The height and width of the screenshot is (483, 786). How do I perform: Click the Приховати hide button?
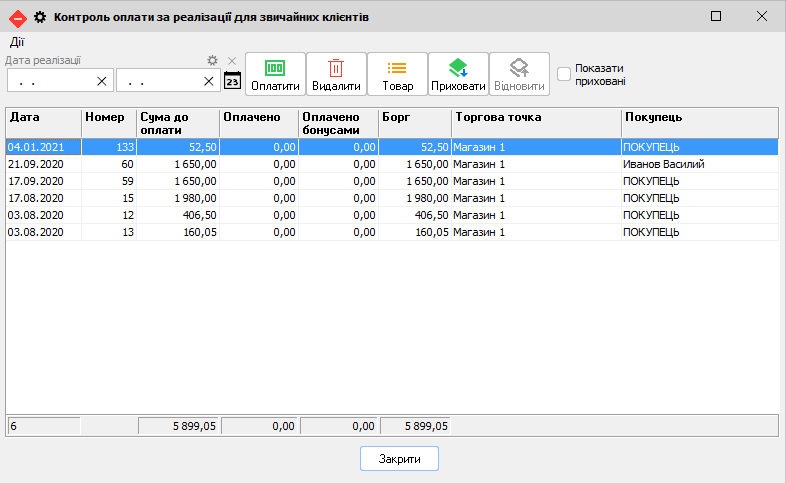[458, 75]
